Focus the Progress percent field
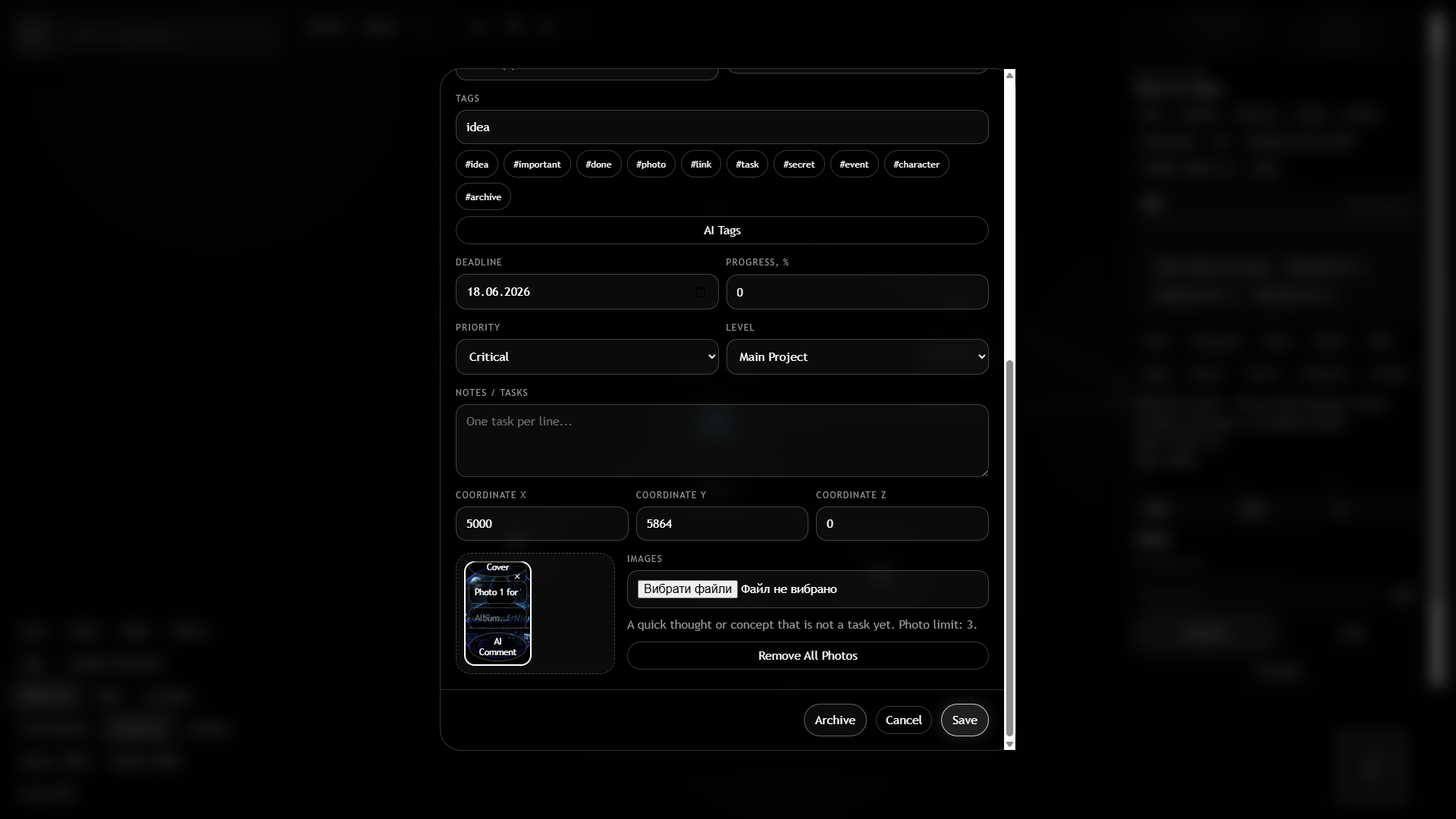 pyautogui.click(x=858, y=292)
